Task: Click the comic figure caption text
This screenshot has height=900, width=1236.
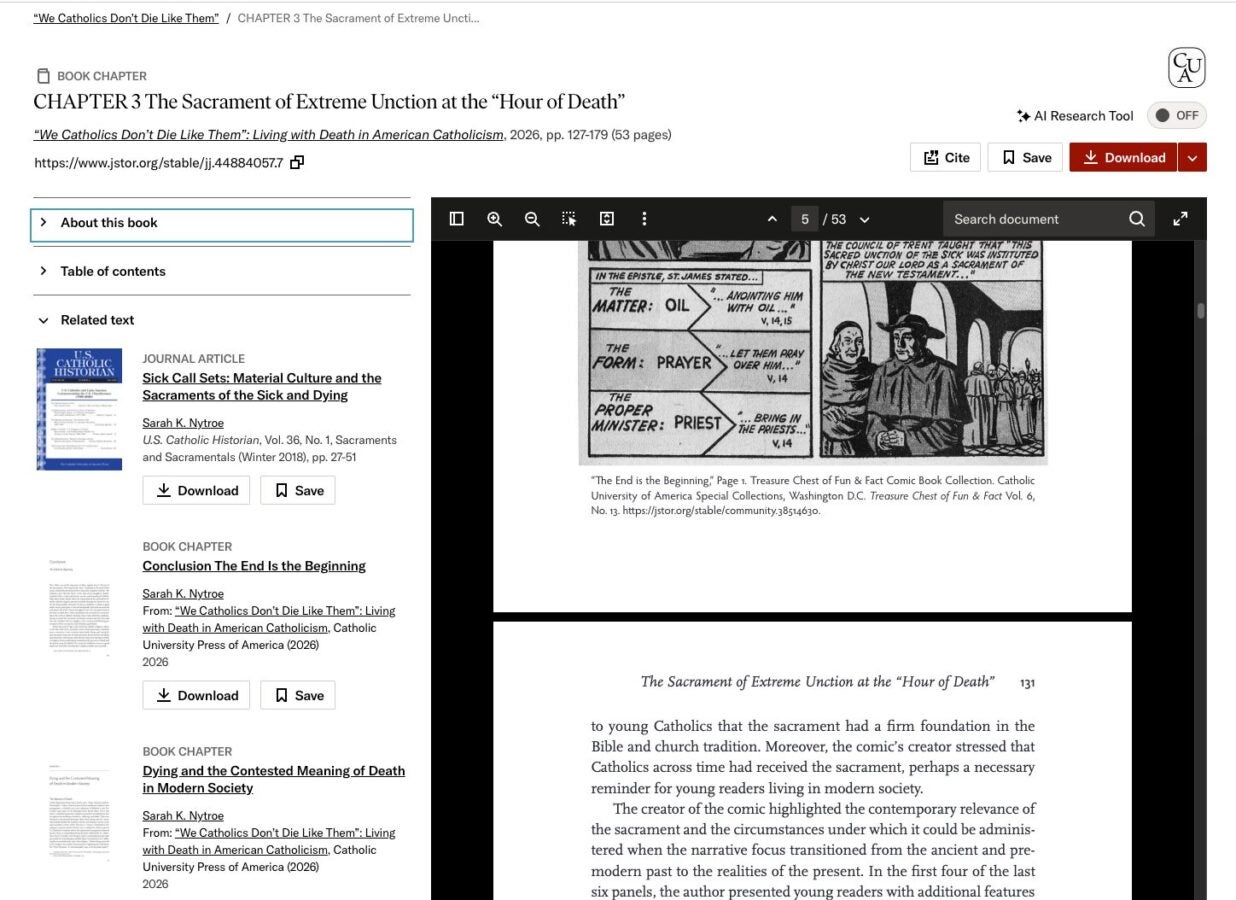Action: point(813,495)
